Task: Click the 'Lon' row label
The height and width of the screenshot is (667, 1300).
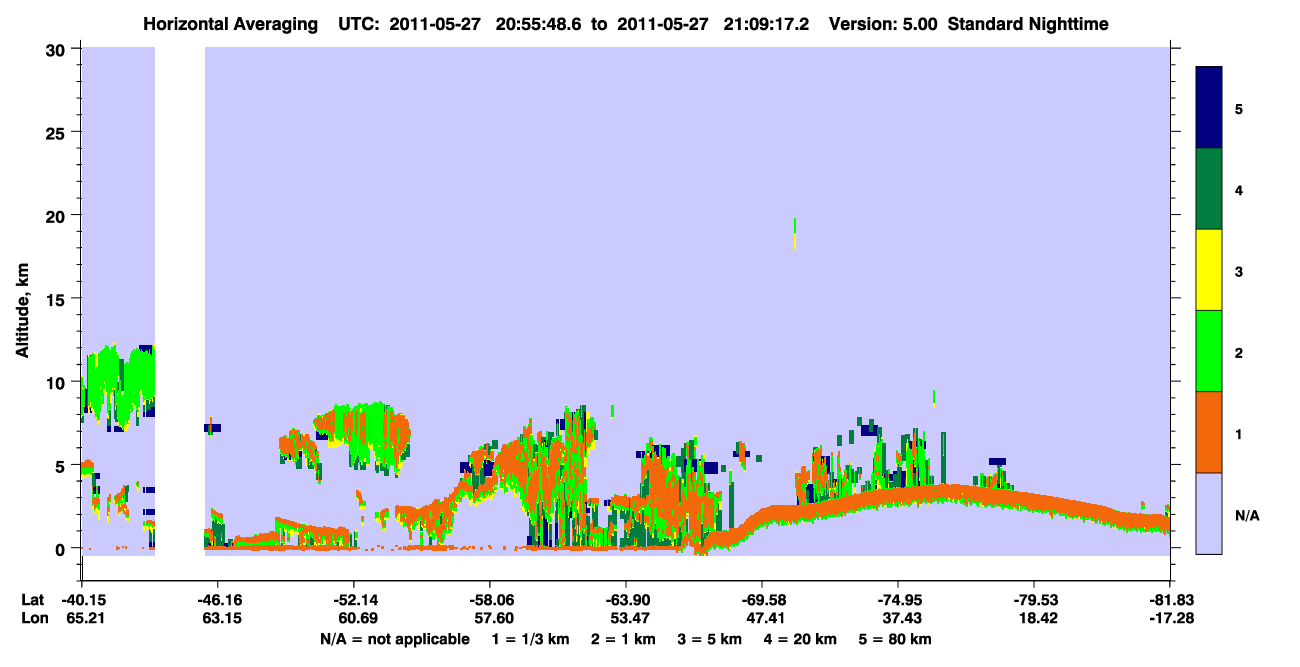Action: point(33,619)
